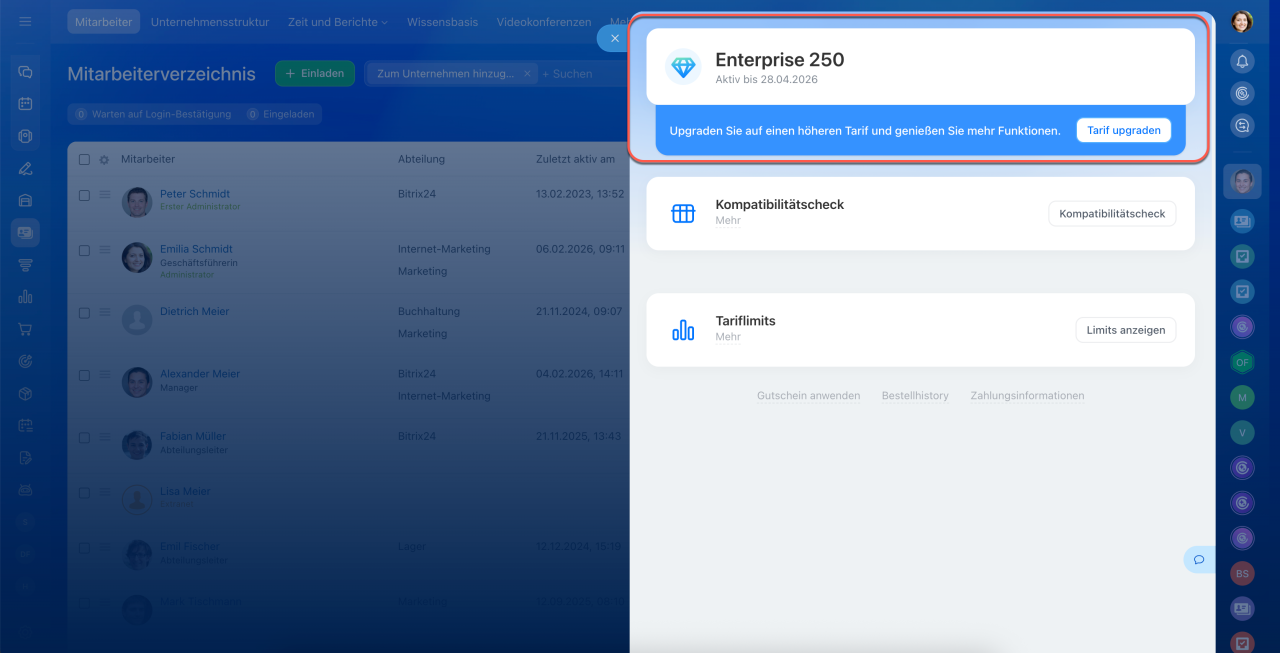Click the Tarif upgraden button
The width and height of the screenshot is (1280, 653).
click(1123, 130)
